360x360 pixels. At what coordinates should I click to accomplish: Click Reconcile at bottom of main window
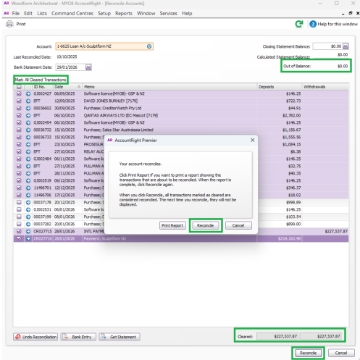(308, 353)
